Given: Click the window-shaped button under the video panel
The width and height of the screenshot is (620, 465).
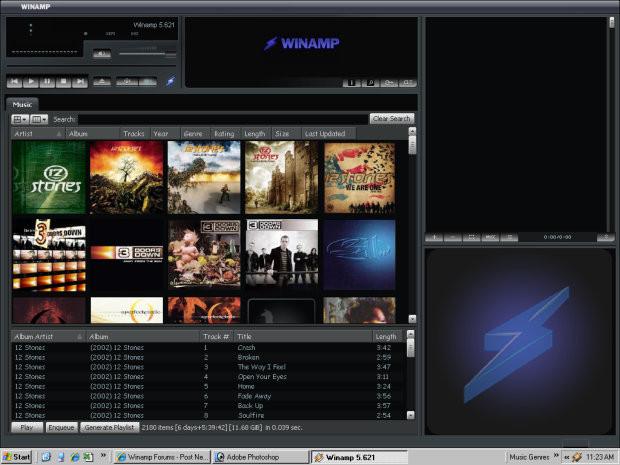Looking at the screenshot, I should pyautogui.click(x=407, y=83).
